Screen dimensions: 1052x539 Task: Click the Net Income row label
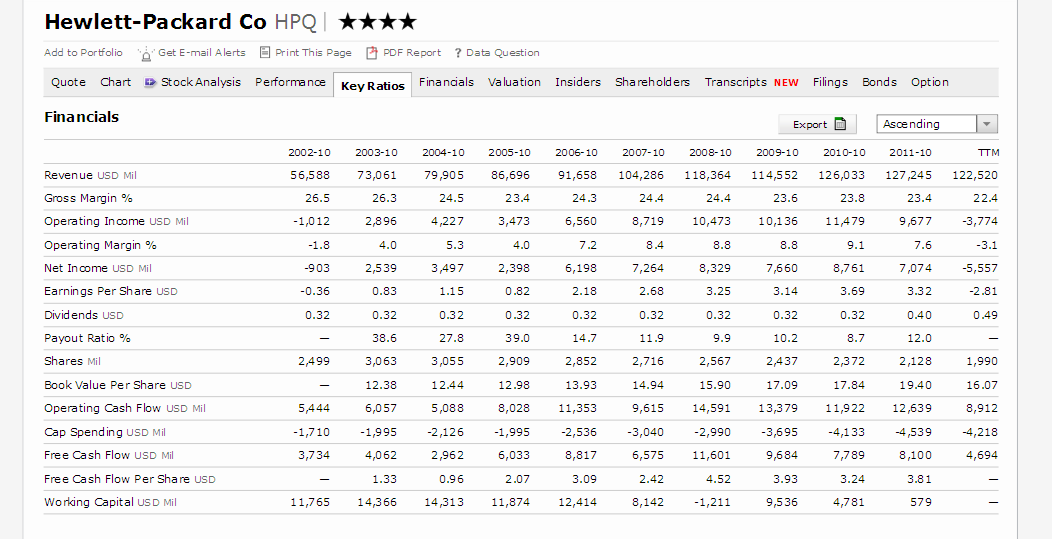[98, 268]
